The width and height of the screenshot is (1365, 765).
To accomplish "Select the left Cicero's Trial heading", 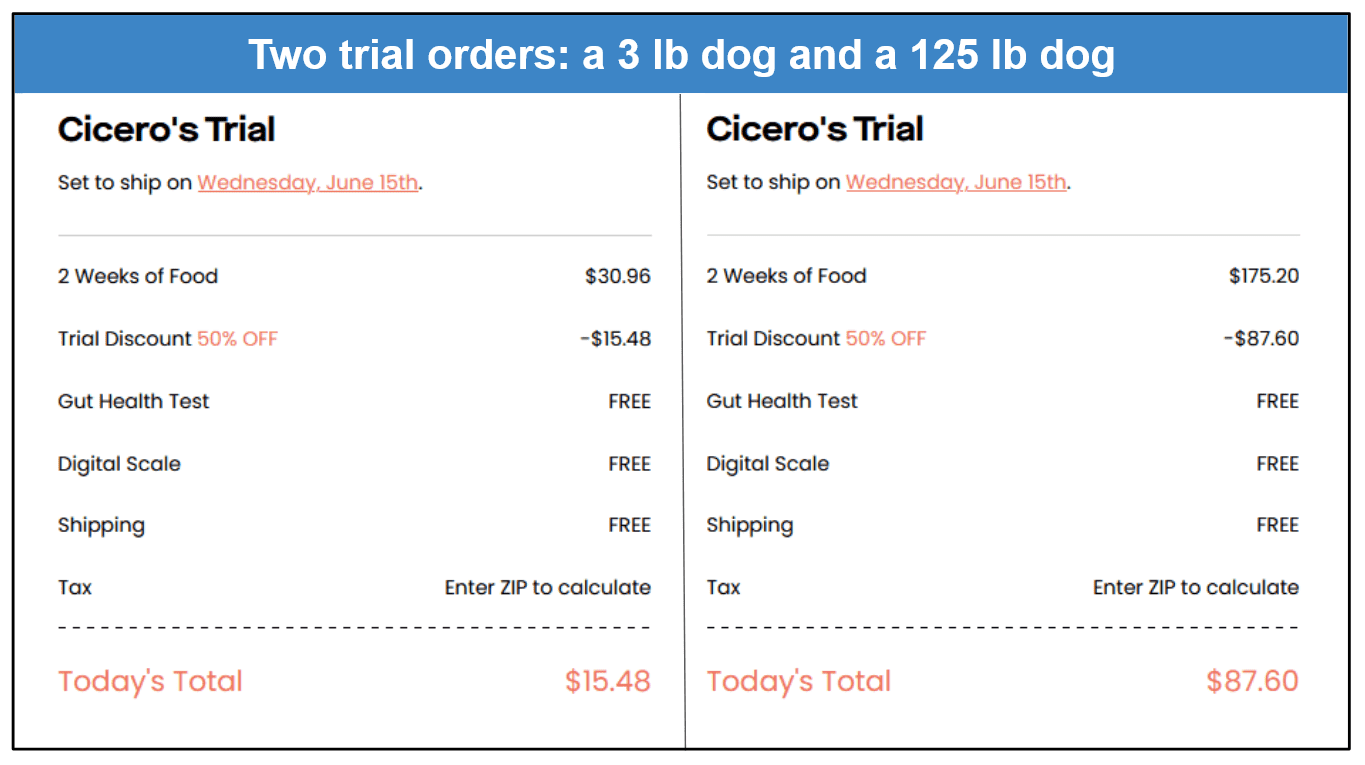I will coord(166,130).
